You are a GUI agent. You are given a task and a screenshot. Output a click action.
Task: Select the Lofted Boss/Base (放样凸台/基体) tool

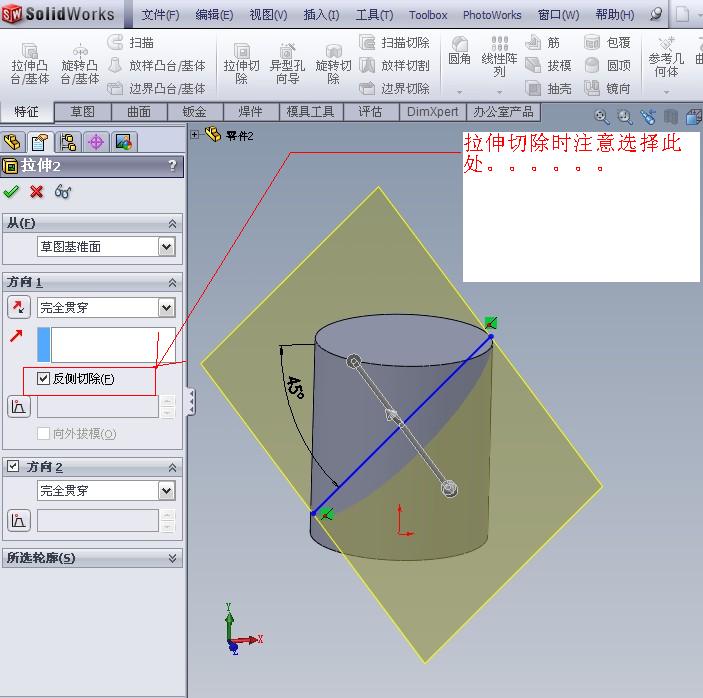click(156, 66)
